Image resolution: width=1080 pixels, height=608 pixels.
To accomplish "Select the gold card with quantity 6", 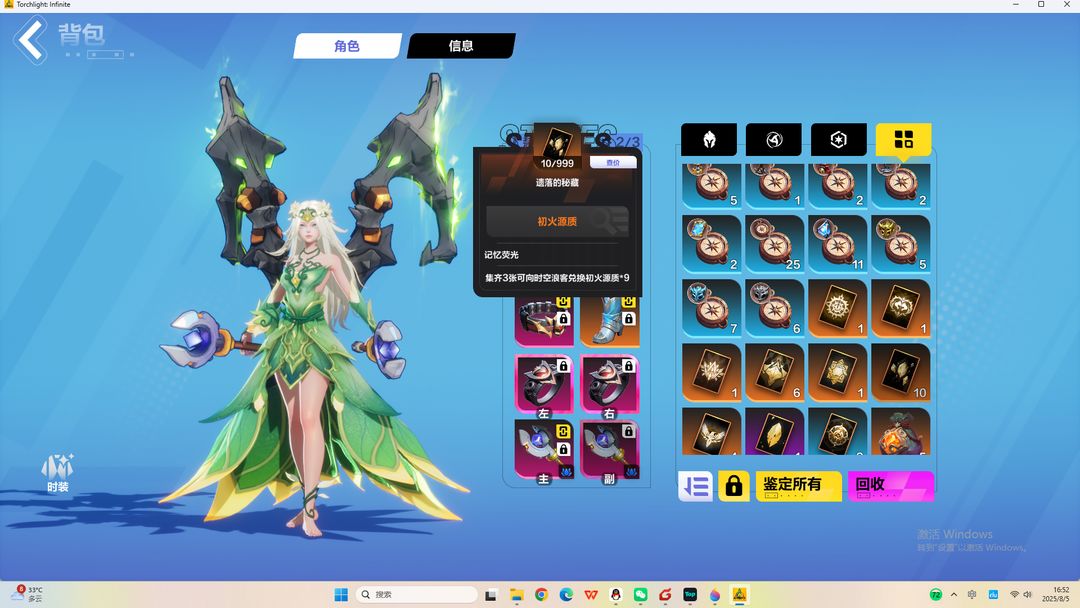I will [x=774, y=372].
